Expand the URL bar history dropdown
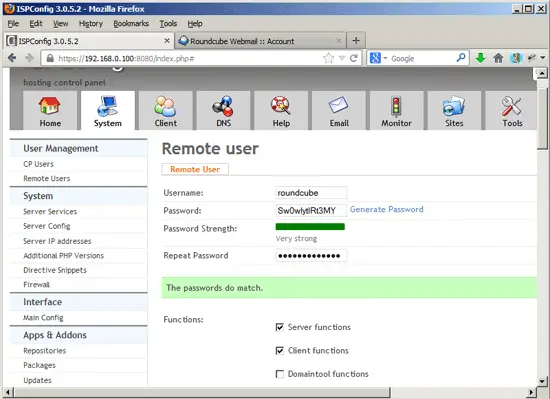 pyautogui.click(x=342, y=58)
